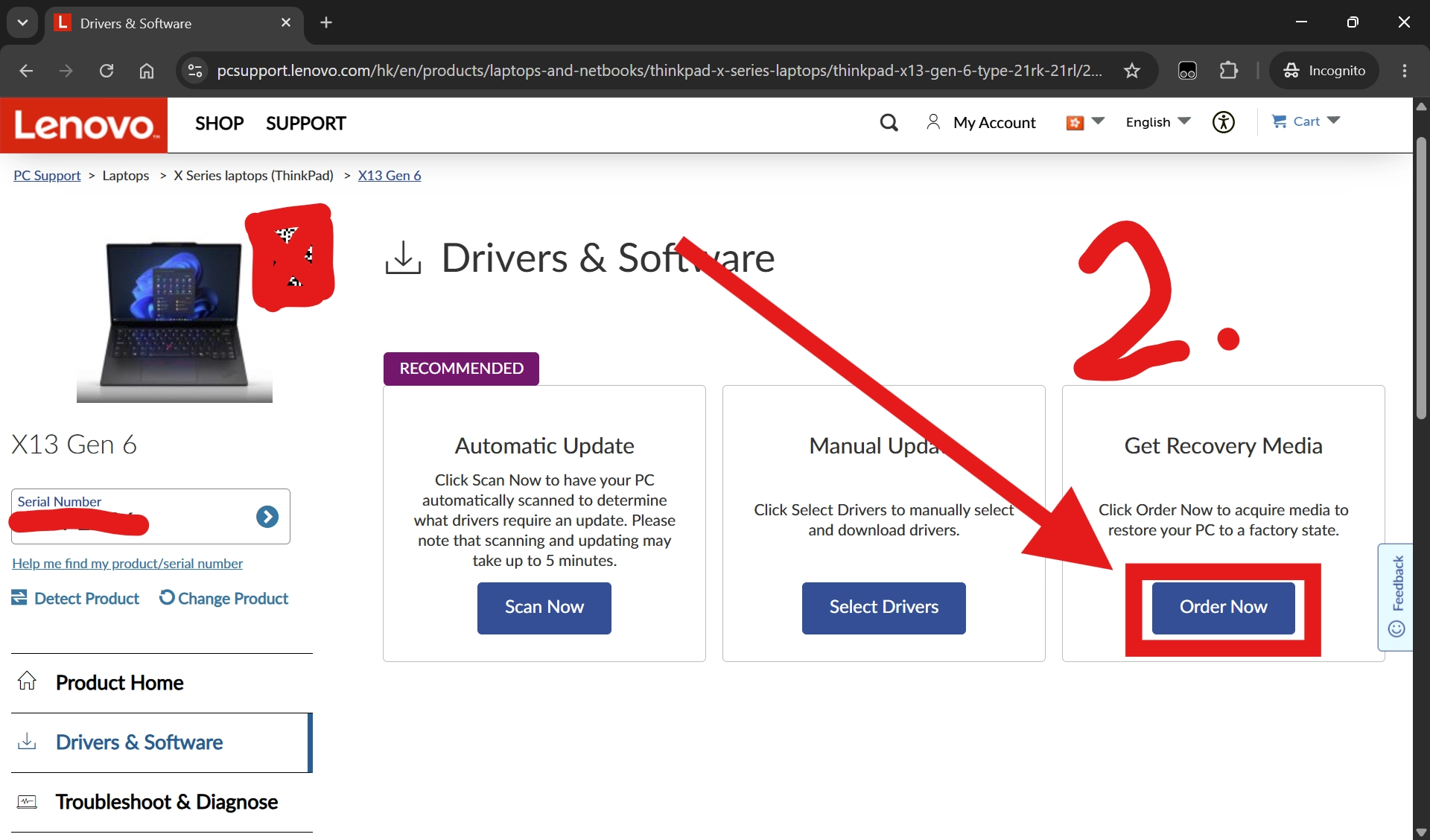
Task: Click the Laptops breadcrumb text
Action: [x=126, y=176]
